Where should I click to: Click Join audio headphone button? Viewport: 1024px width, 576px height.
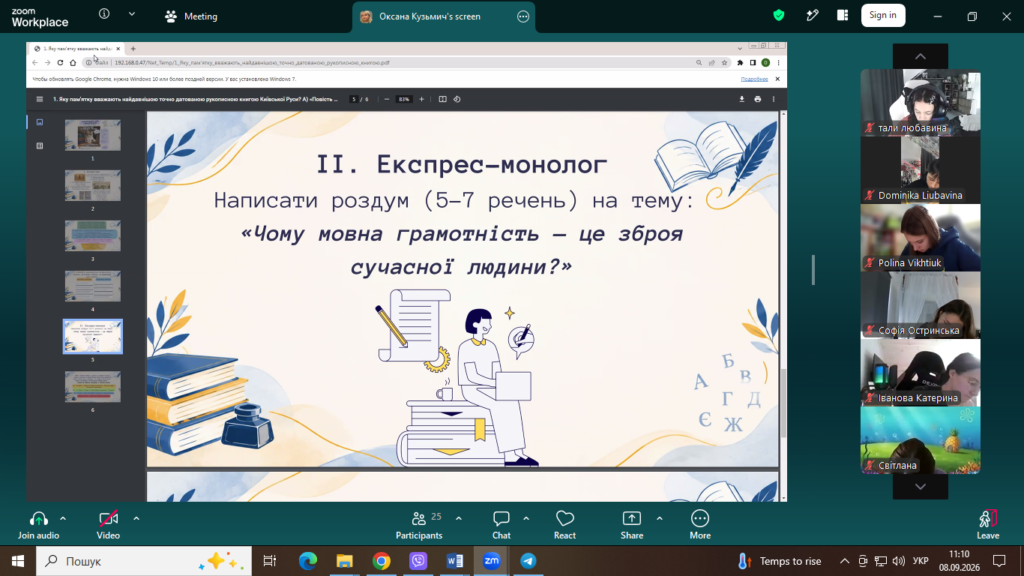pos(39,525)
